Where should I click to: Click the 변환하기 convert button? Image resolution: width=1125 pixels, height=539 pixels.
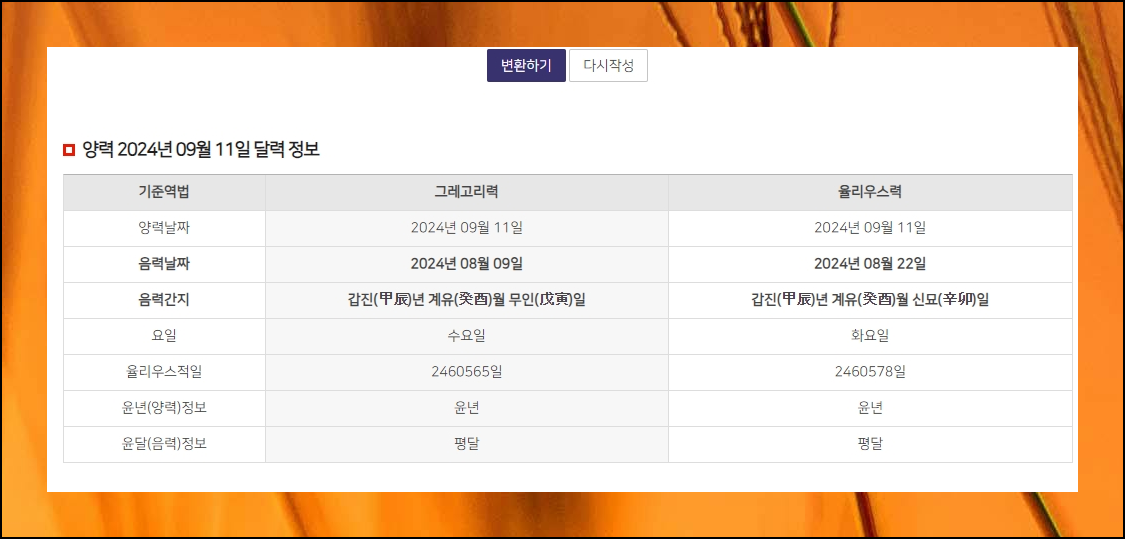coord(526,65)
